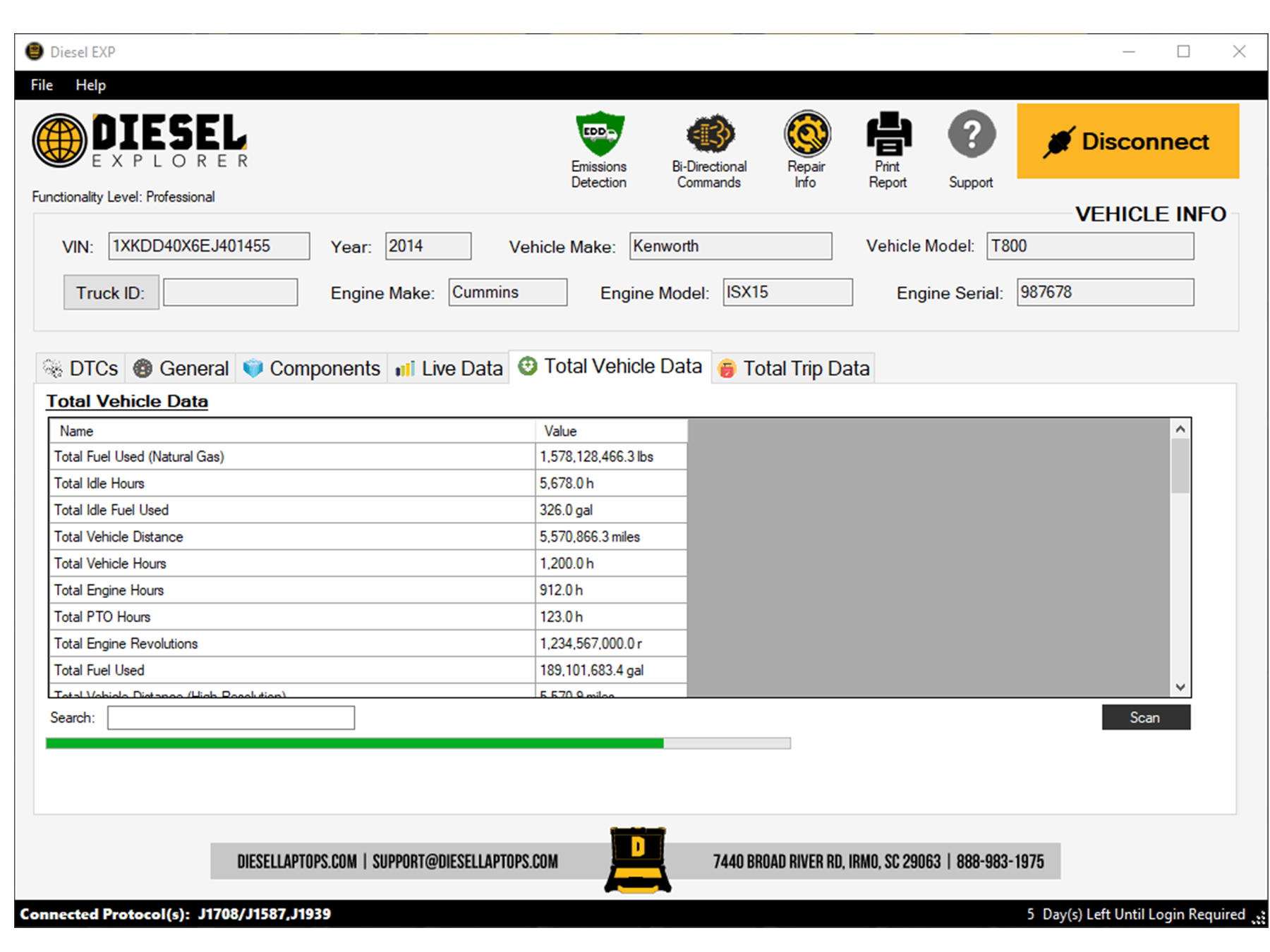The image size is (1270, 952).
Task: Click the empty Truck ID text field
Action: 231,292
